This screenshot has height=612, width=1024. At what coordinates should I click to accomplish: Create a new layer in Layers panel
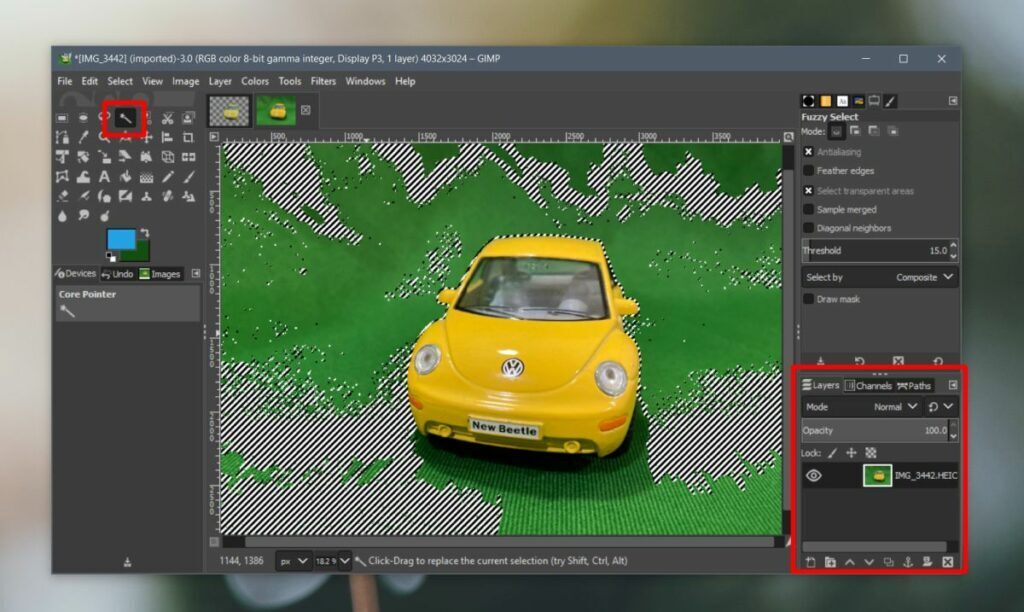tap(810, 561)
